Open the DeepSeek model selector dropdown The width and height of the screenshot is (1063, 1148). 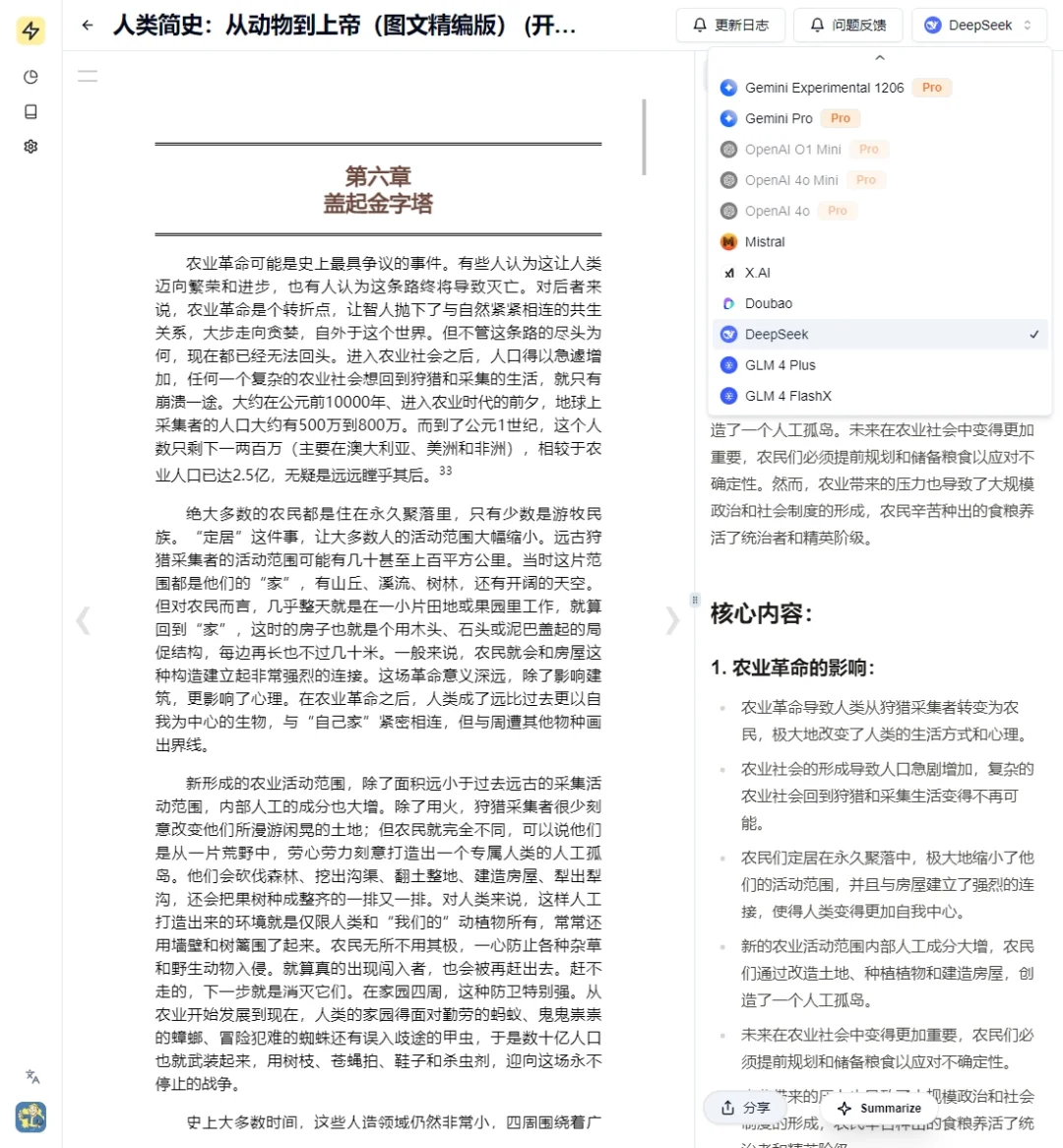978,26
